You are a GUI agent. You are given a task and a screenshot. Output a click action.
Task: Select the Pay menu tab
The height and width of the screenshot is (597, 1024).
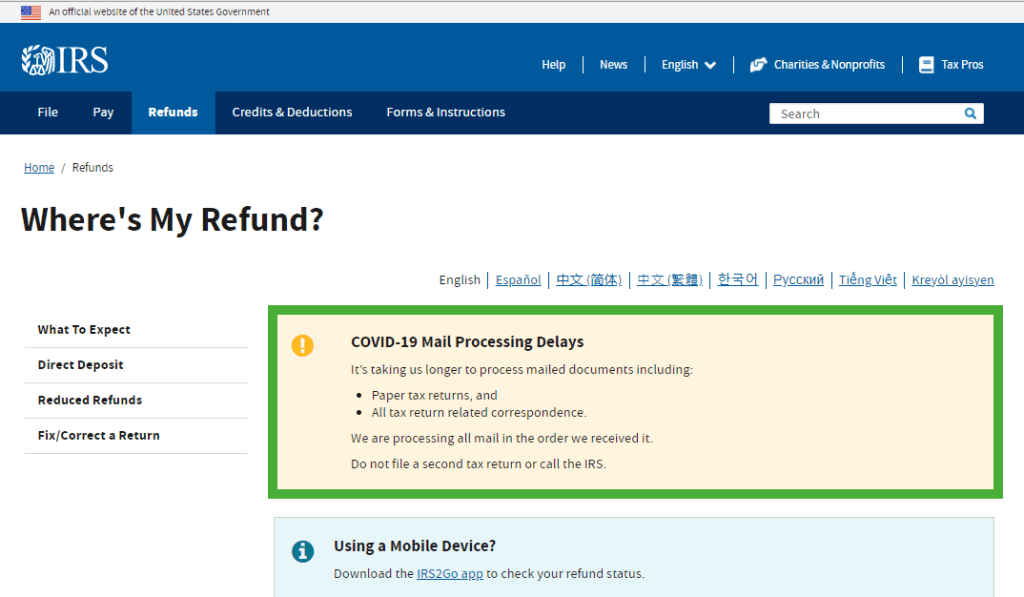tap(103, 112)
